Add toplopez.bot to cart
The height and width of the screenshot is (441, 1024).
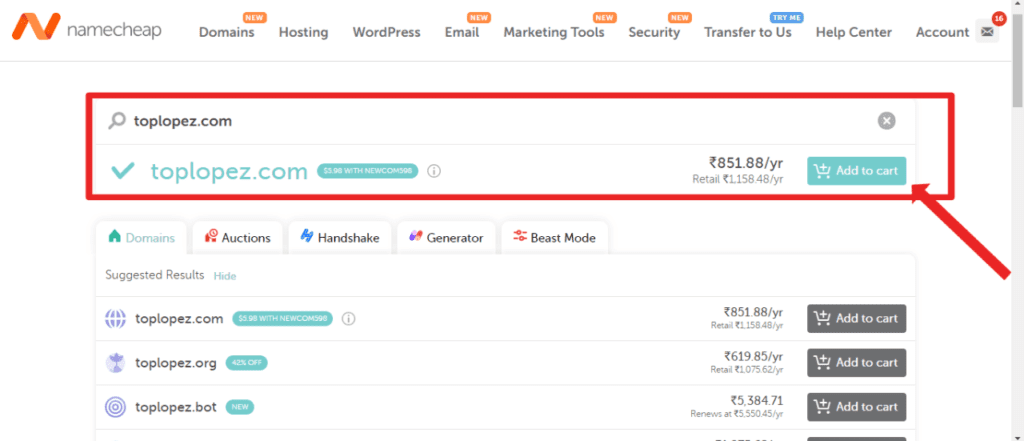(856, 407)
